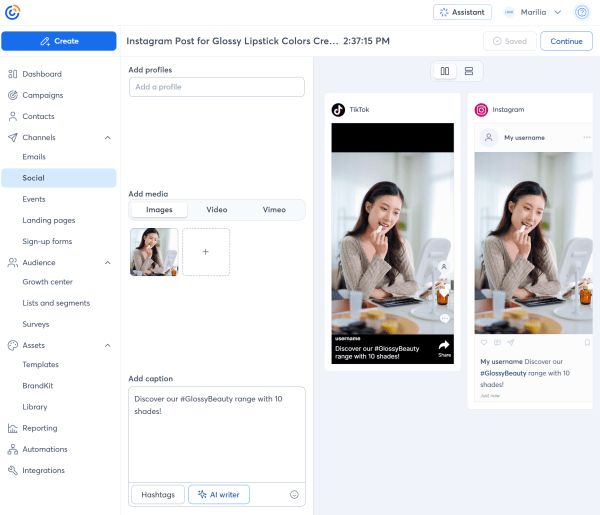
Task: Click the Marilia account avatar icon
Action: [509, 12]
